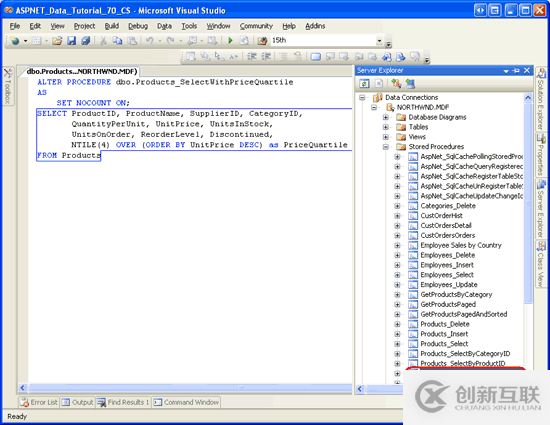The image size is (550, 425).
Task: Open the dropdown arrow beside New Web Site
Action: click(x=25, y=41)
